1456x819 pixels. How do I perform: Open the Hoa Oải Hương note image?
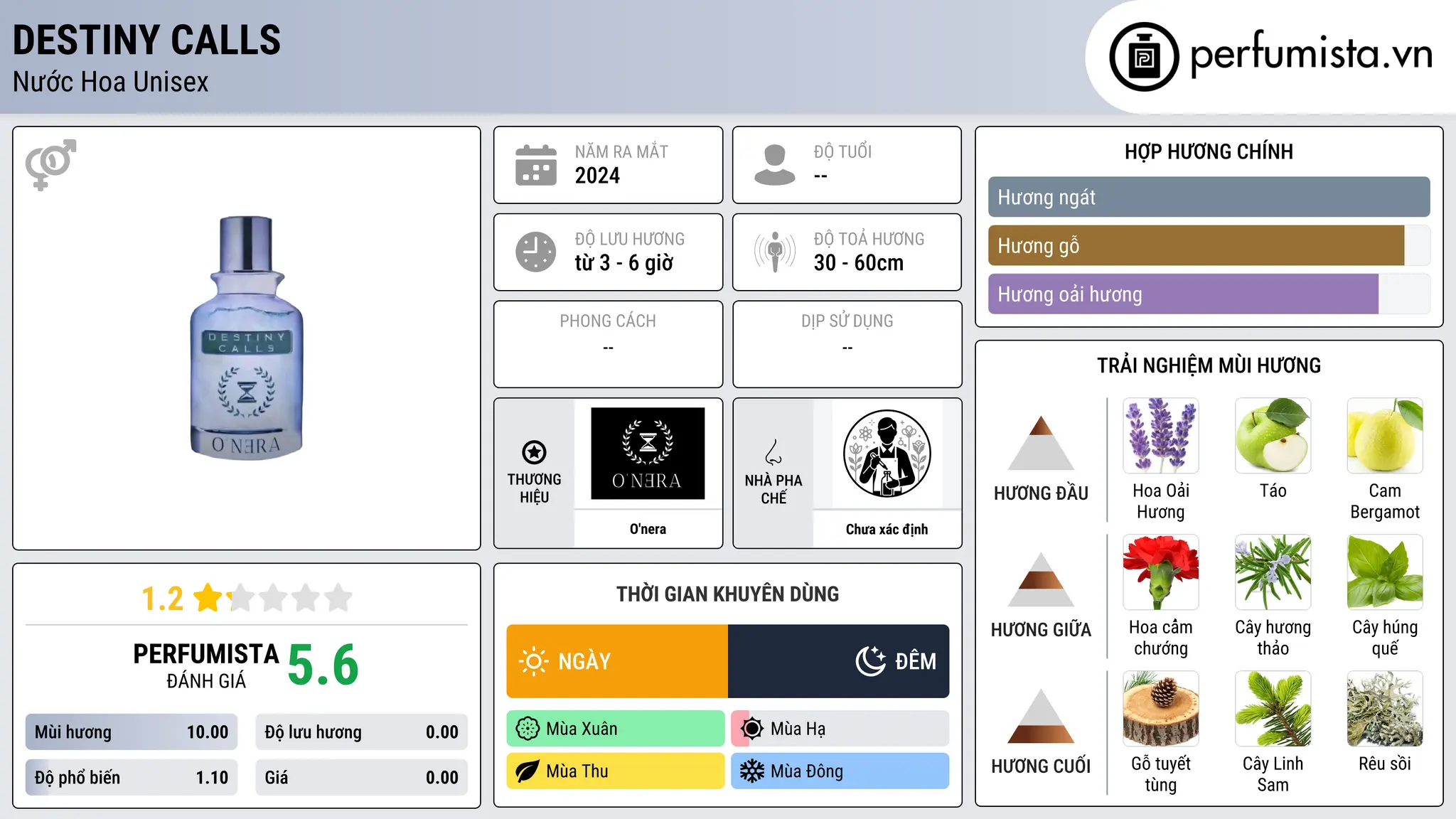[1161, 436]
